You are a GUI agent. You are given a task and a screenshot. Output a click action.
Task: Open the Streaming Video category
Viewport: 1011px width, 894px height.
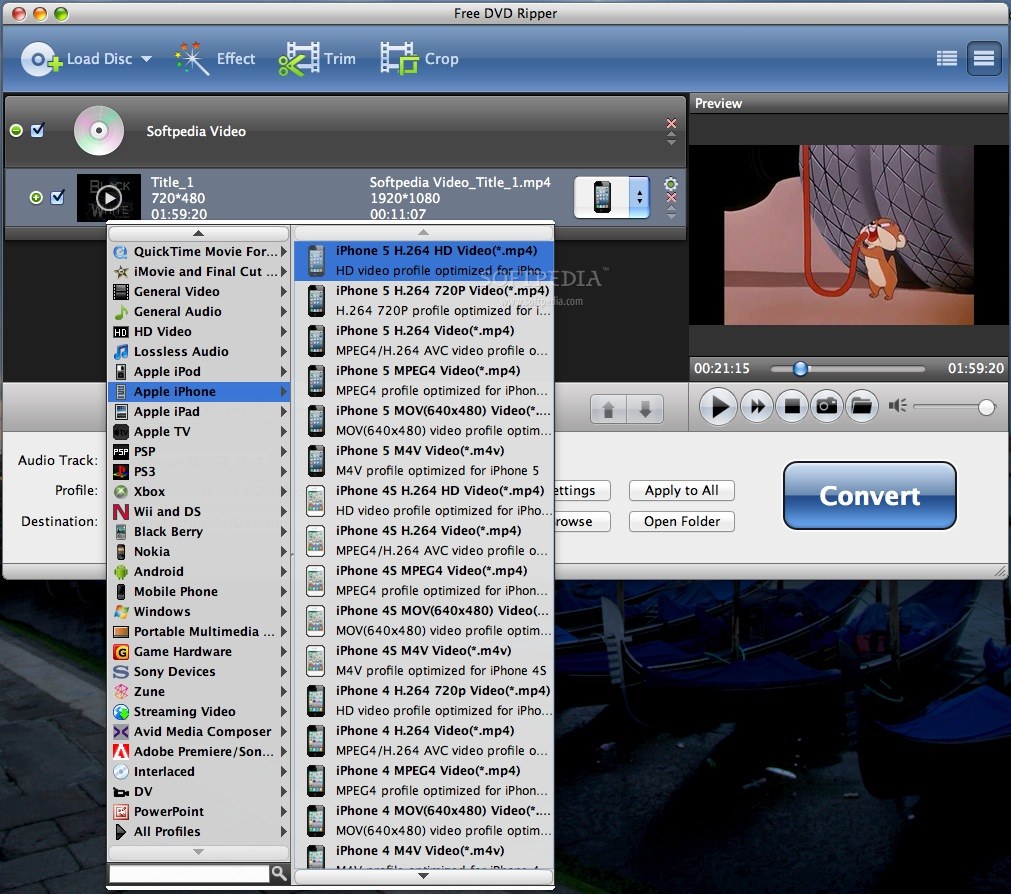(x=199, y=711)
